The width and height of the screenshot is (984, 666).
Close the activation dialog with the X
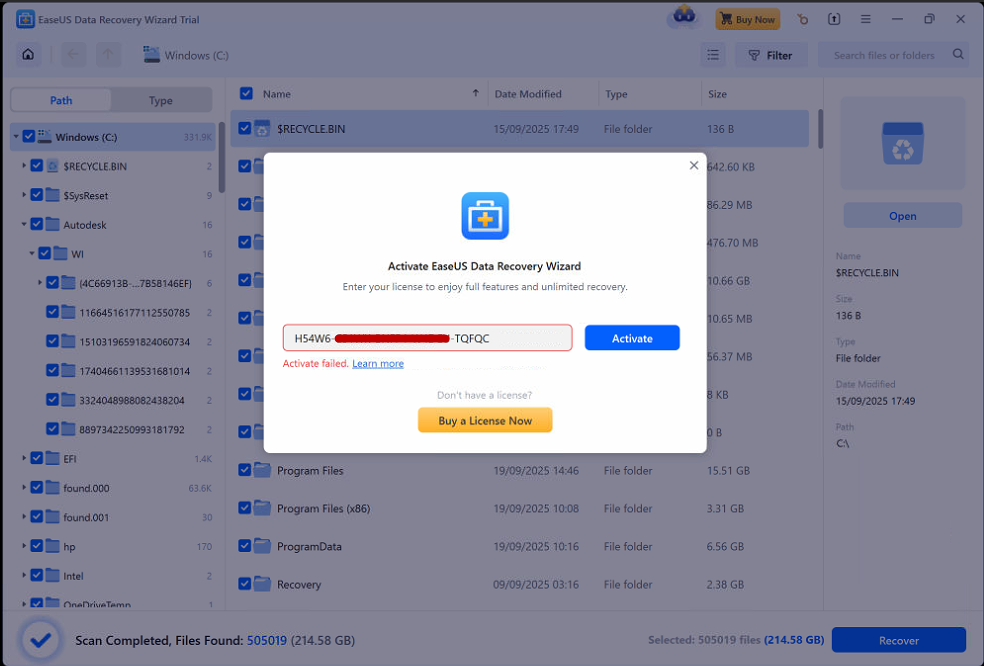pos(694,166)
